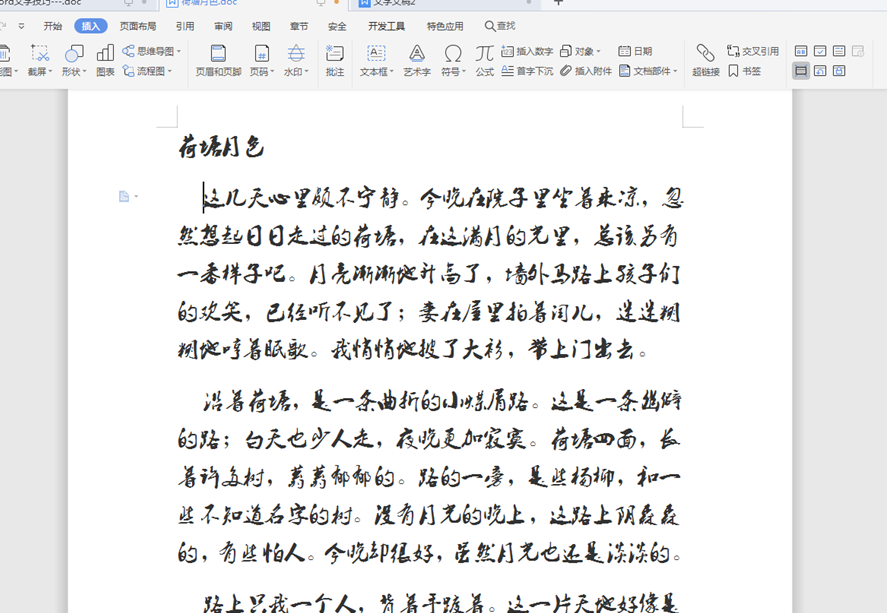Insert a text form field control
The image size is (888, 613).
801,51
